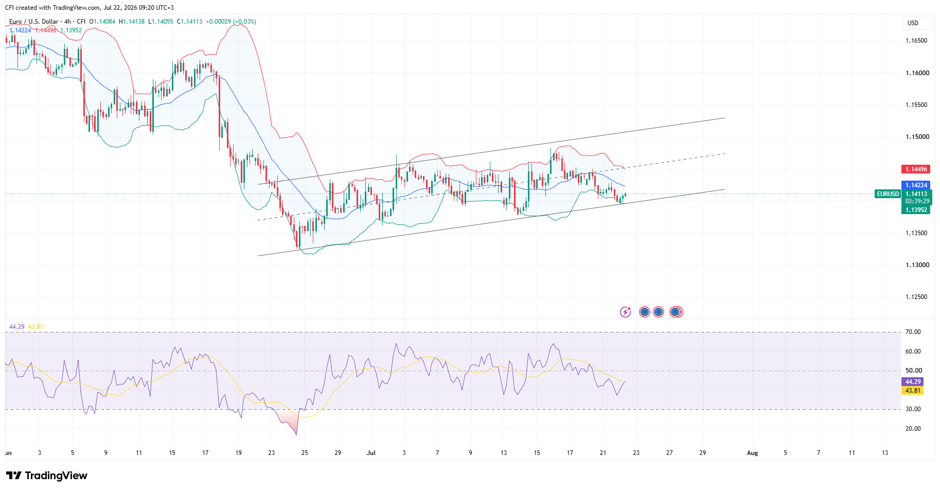Click the Bollinger legend value 1.13952
Viewport: 940px width, 491px height.
pyautogui.click(x=71, y=29)
